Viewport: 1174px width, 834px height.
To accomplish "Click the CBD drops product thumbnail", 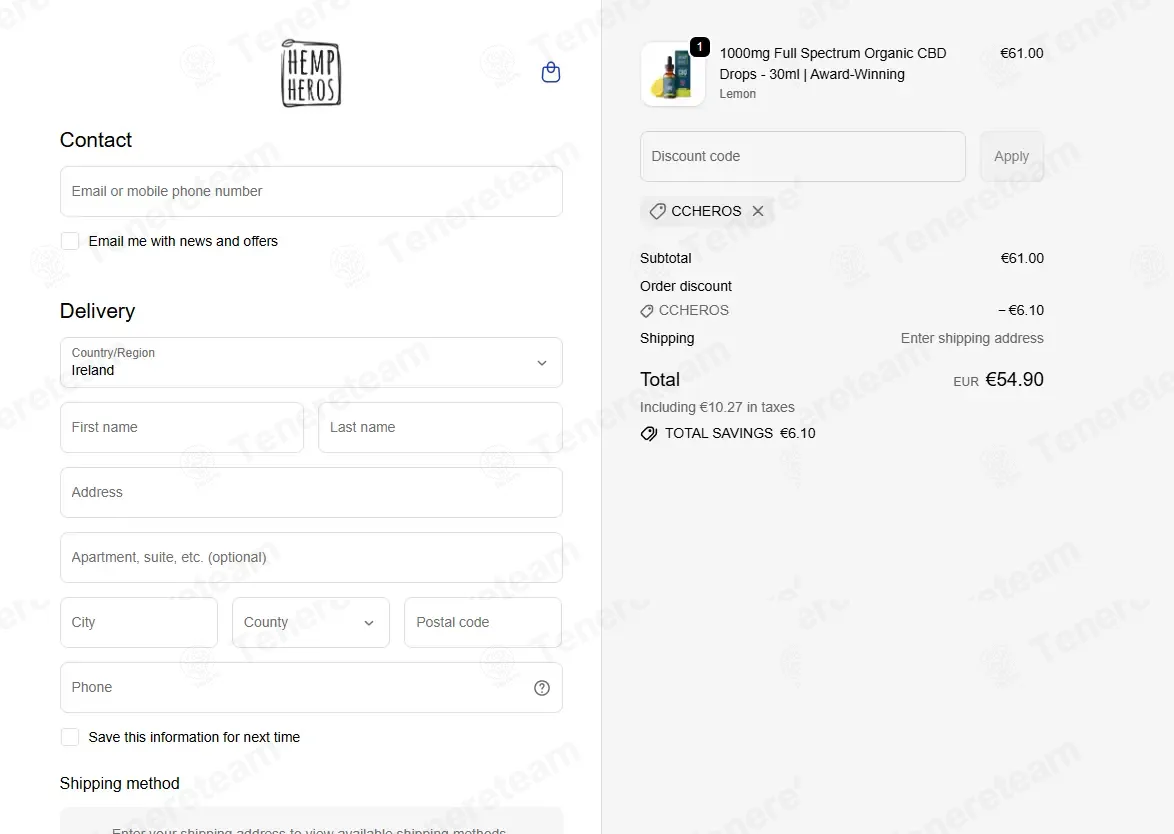I will point(672,74).
